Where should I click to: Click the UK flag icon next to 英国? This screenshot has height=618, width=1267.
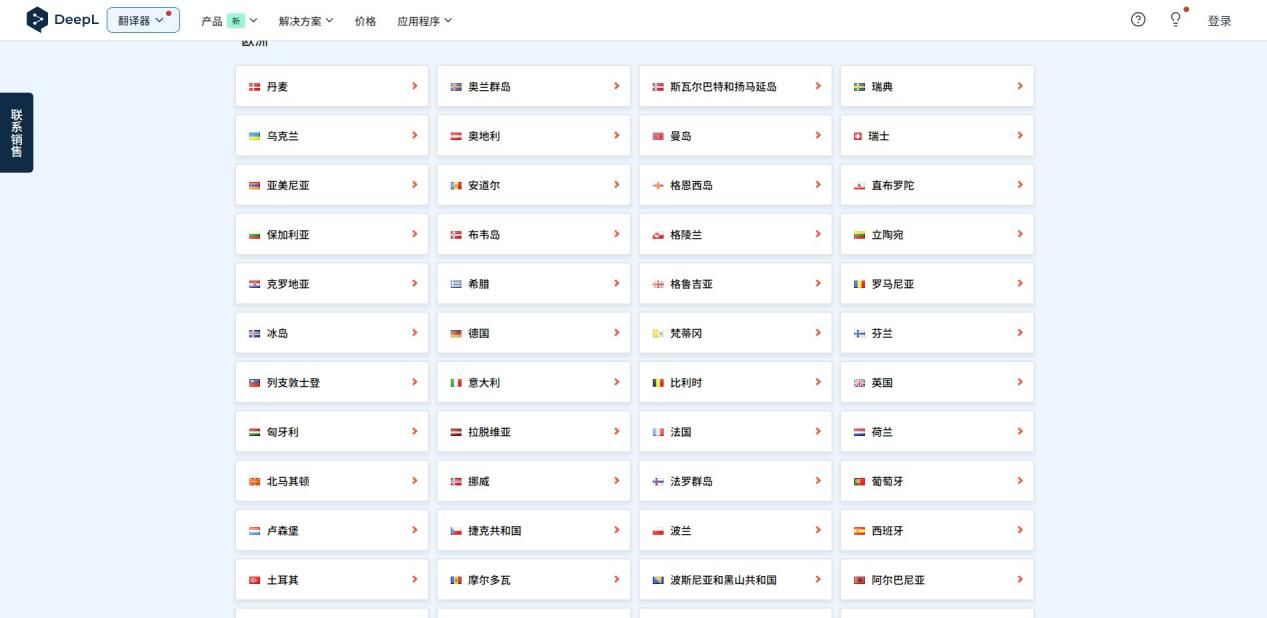pyautogui.click(x=859, y=383)
